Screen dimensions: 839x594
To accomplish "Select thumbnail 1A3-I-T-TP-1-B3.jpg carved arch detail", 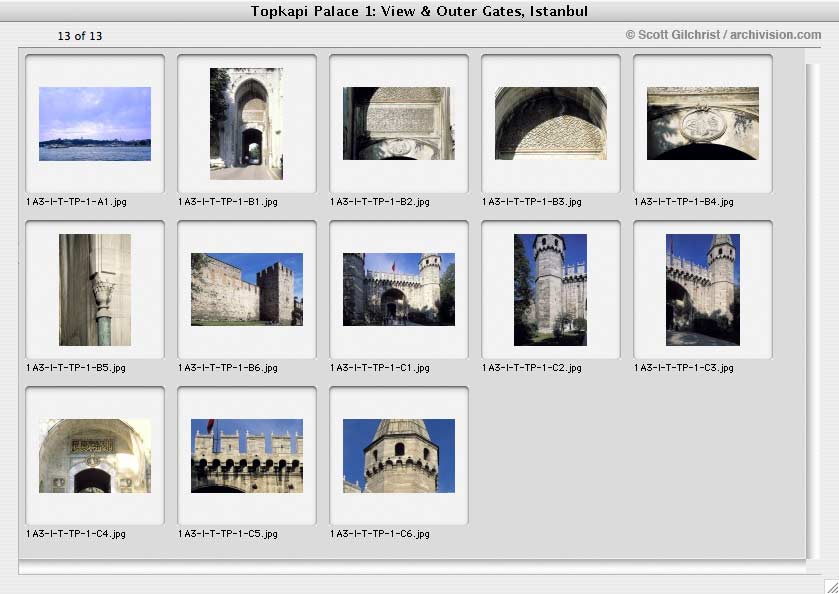I will coord(551,124).
